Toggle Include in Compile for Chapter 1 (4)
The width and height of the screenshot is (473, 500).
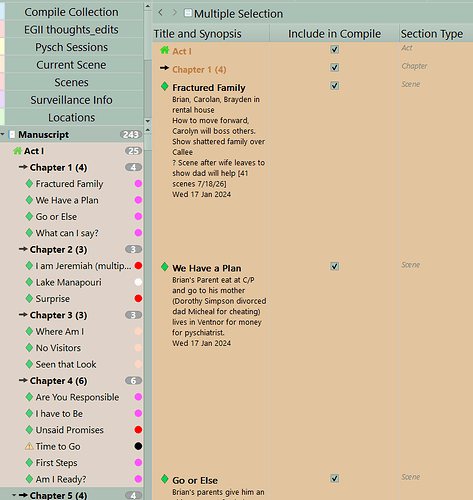pyautogui.click(x=335, y=67)
